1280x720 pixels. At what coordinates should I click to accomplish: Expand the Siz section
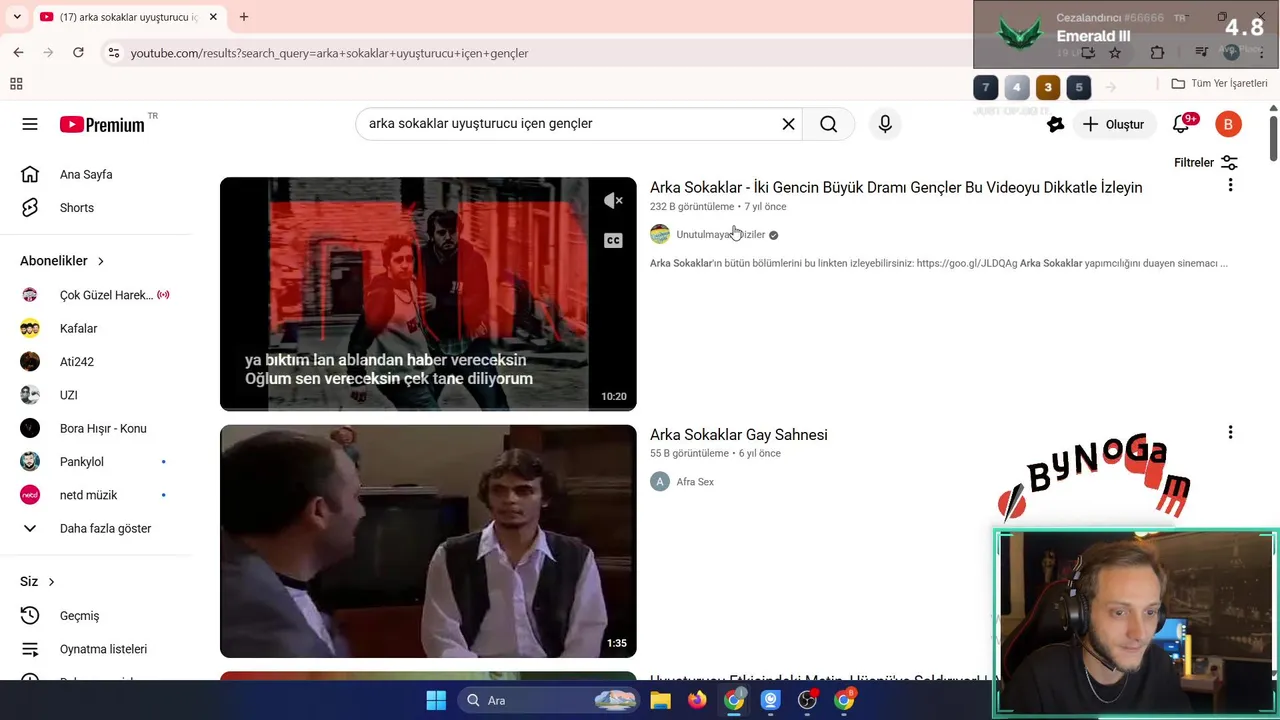click(38, 582)
